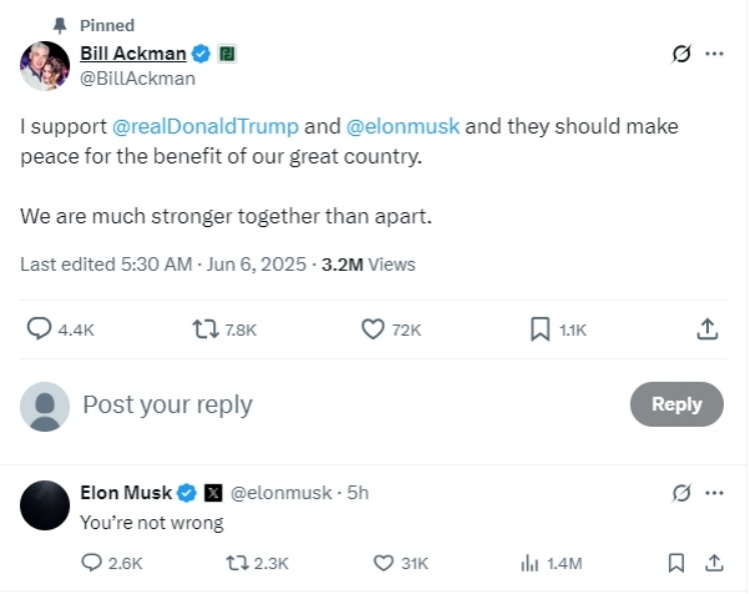Reply to Bill Ackman's post via comment icon

(x=40, y=329)
